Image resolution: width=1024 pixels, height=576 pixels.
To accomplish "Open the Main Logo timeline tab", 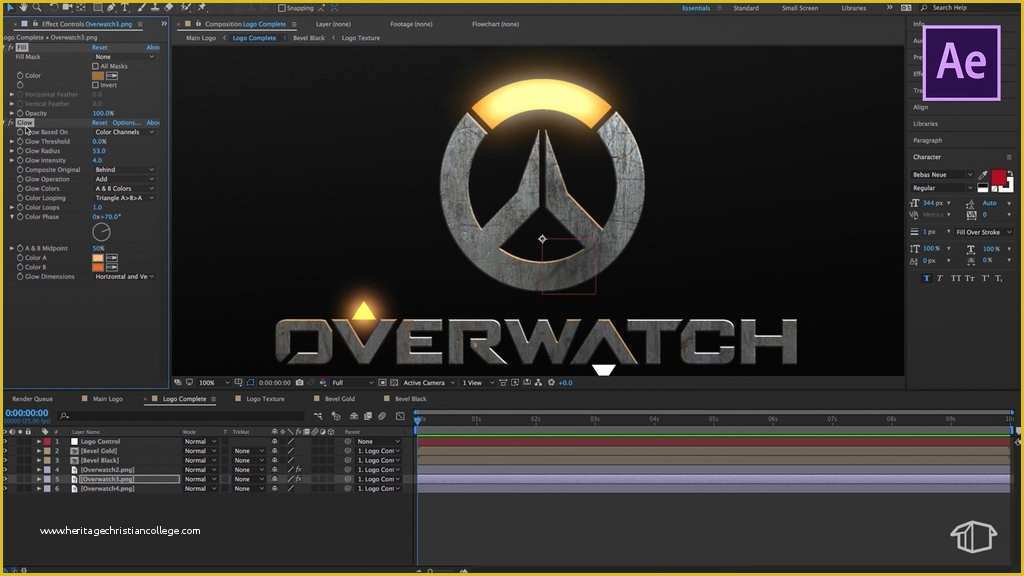I will tap(108, 399).
